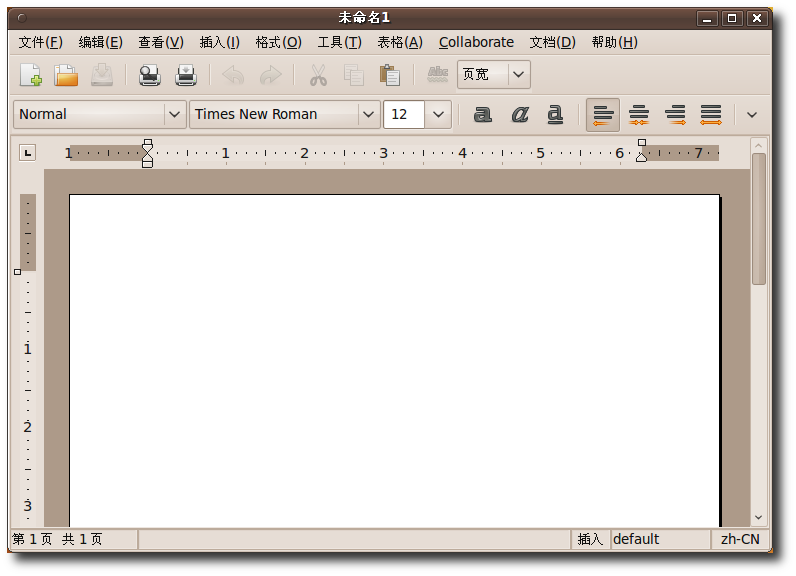
Task: Open the 插入(I) menu
Action: [219, 42]
